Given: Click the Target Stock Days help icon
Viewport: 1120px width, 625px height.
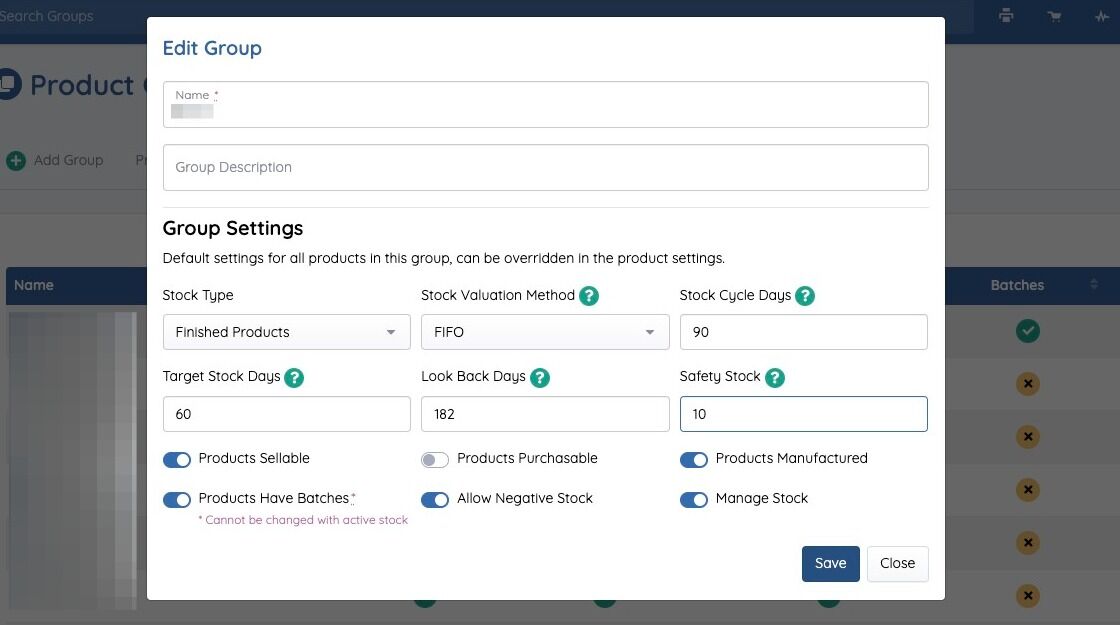Looking at the screenshot, I should pos(294,377).
